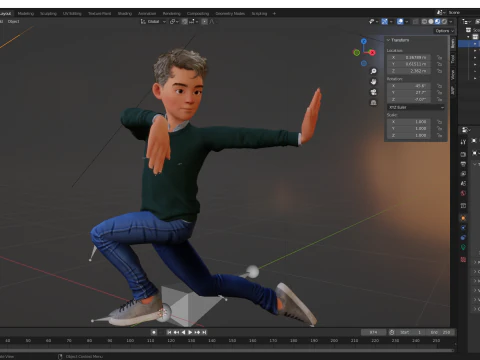Lock Location Z with its lock icon
The image size is (480, 360).
coord(439,71)
